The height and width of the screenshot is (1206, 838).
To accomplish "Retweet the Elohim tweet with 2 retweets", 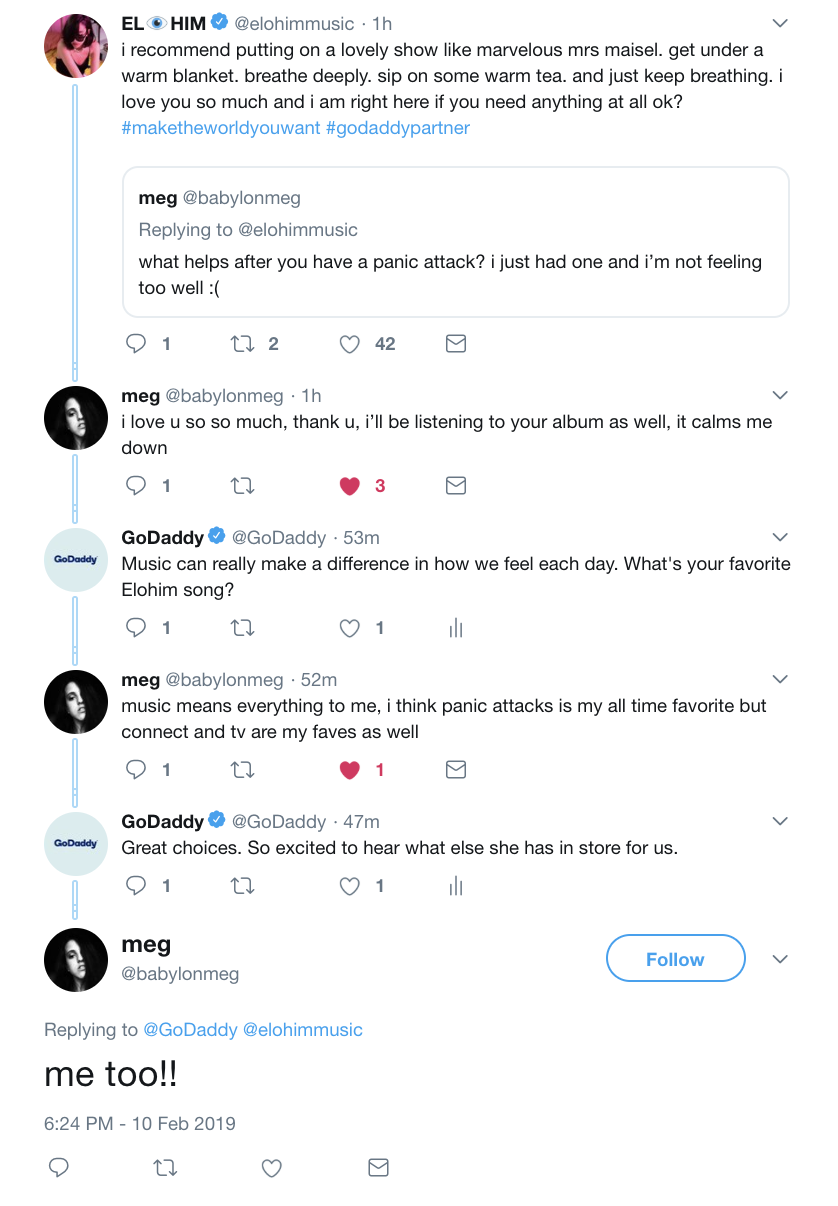I will pyautogui.click(x=242, y=344).
